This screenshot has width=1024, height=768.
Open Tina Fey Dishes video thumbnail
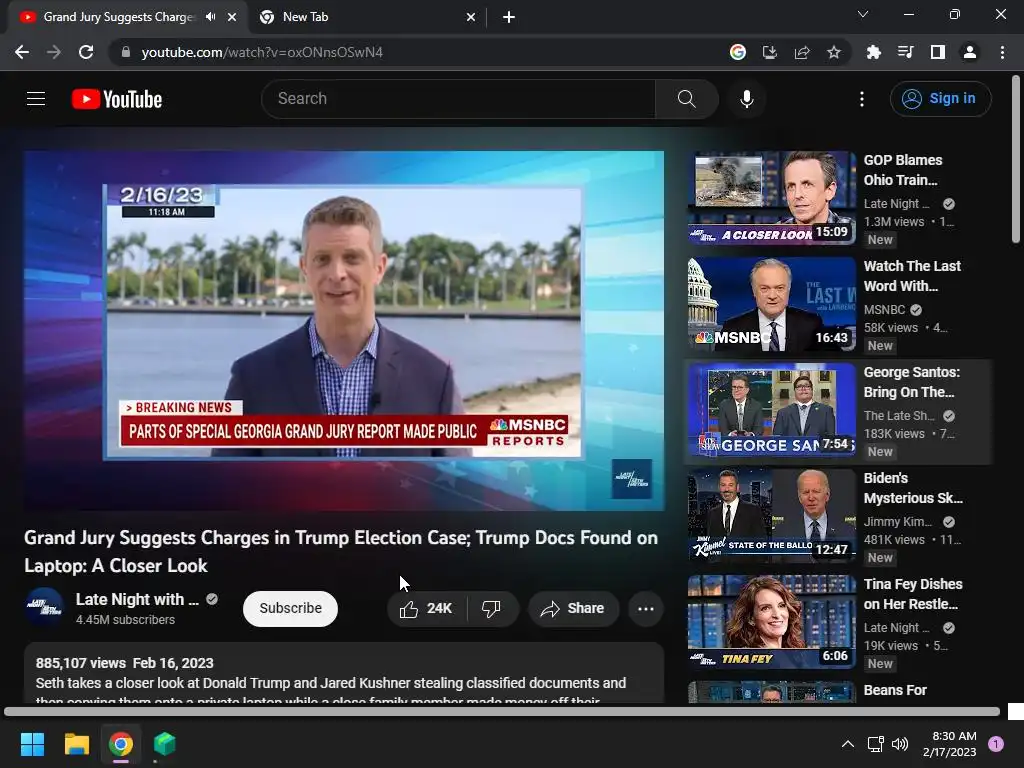771,621
